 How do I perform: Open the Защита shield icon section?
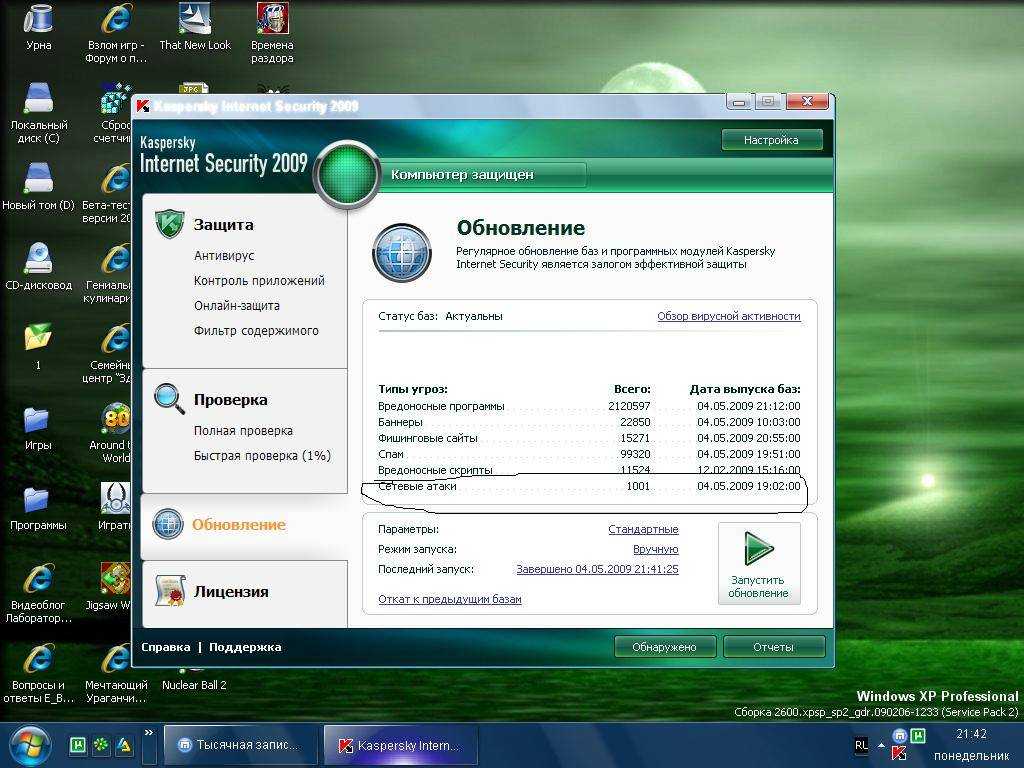169,224
